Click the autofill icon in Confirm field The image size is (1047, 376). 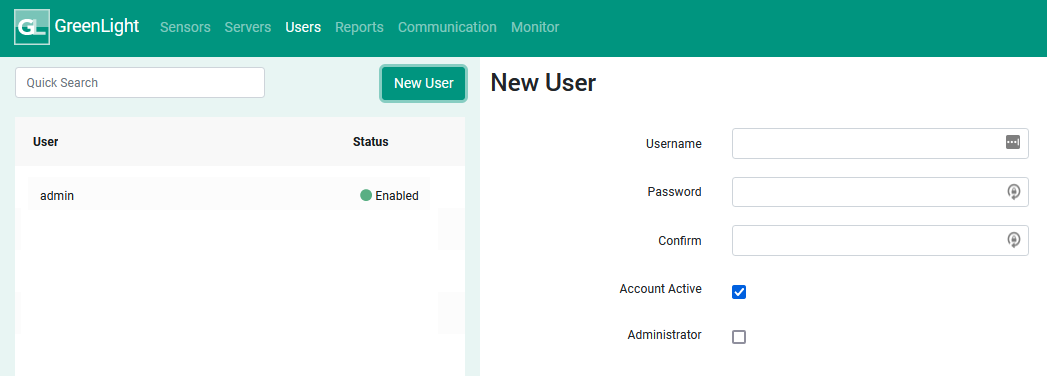pos(1014,240)
